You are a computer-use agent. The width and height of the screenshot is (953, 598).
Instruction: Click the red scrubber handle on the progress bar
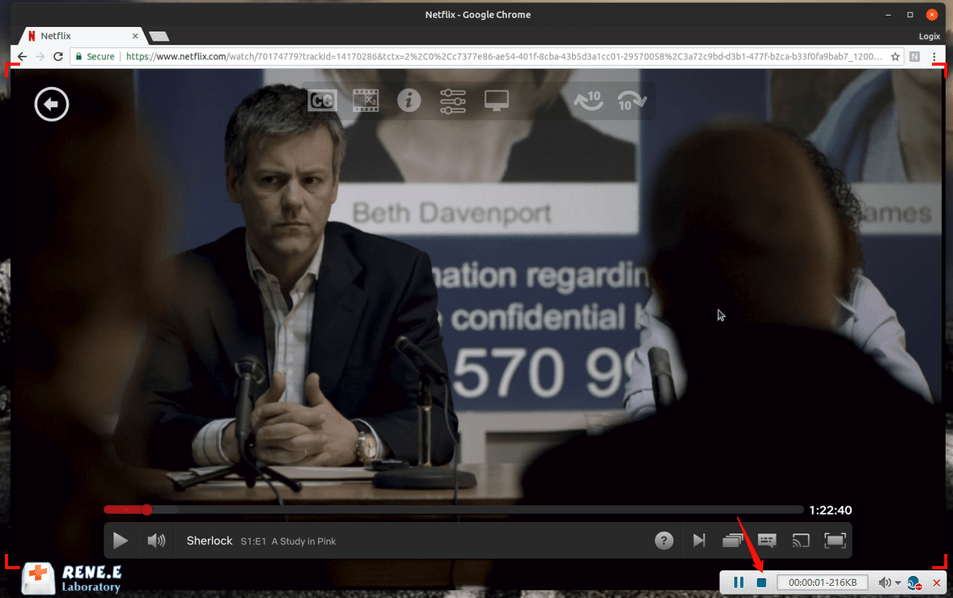tap(146, 510)
